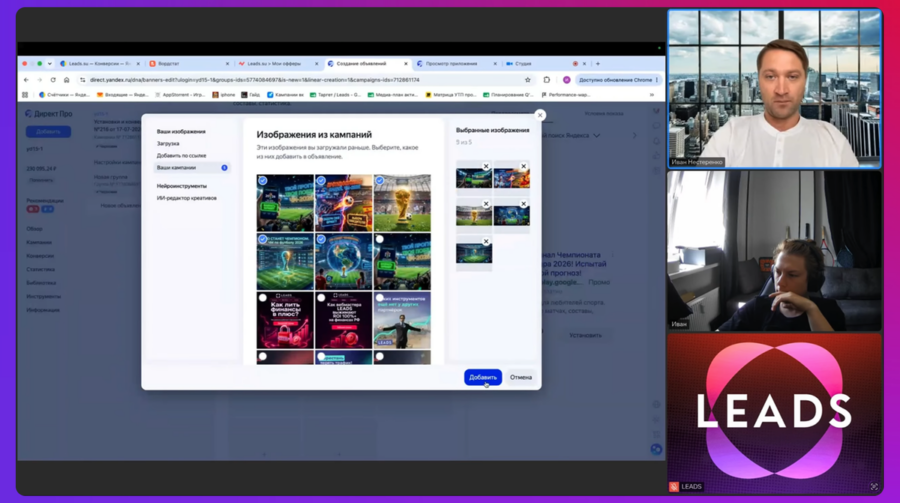
Task: Go back using browser back arrow
Action: coord(26,80)
